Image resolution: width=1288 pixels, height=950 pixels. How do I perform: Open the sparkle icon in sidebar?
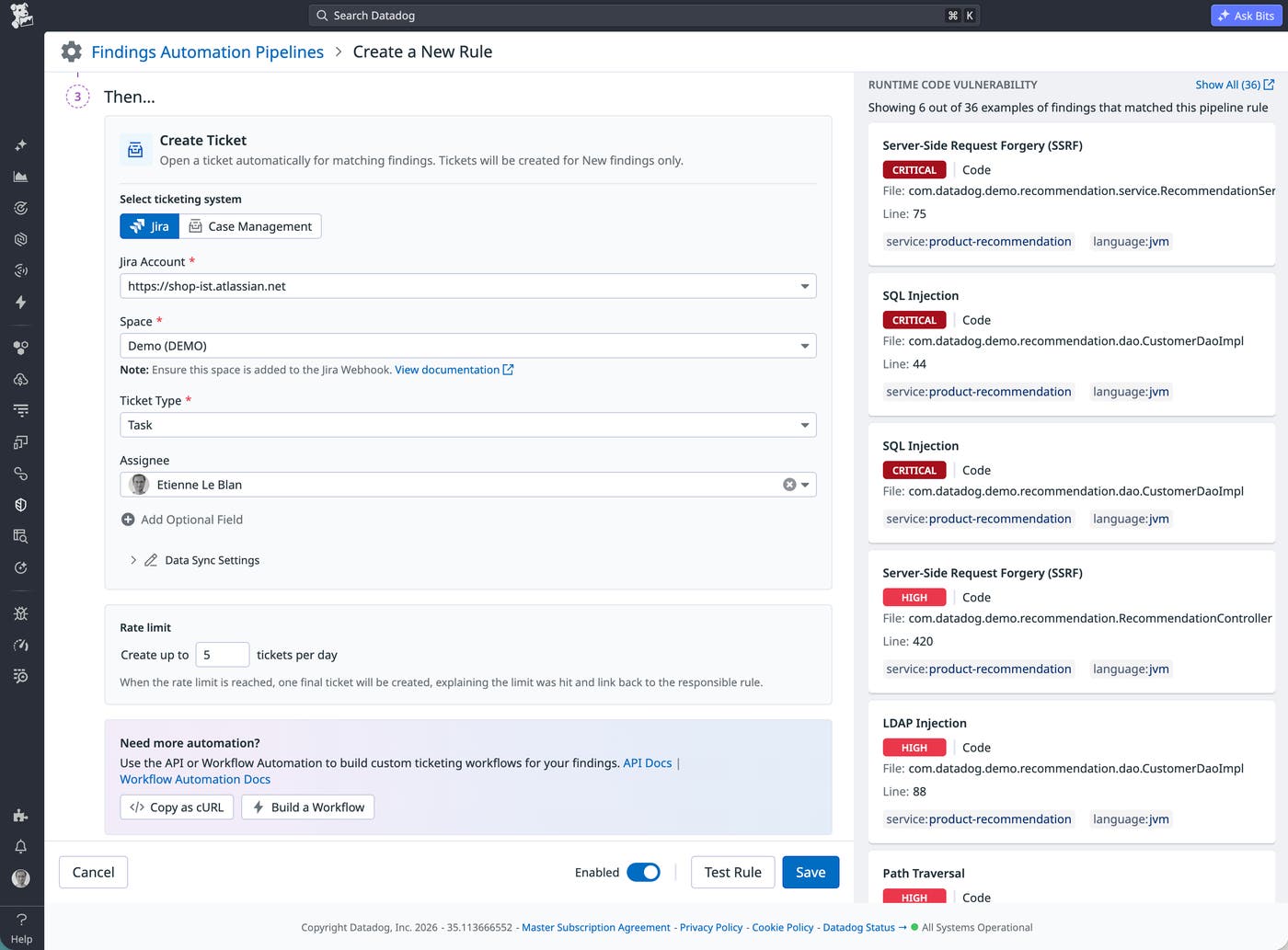[21, 145]
